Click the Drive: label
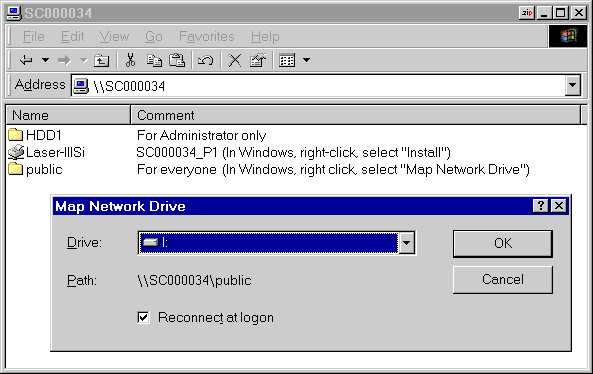This screenshot has width=593, height=374. 84,242
